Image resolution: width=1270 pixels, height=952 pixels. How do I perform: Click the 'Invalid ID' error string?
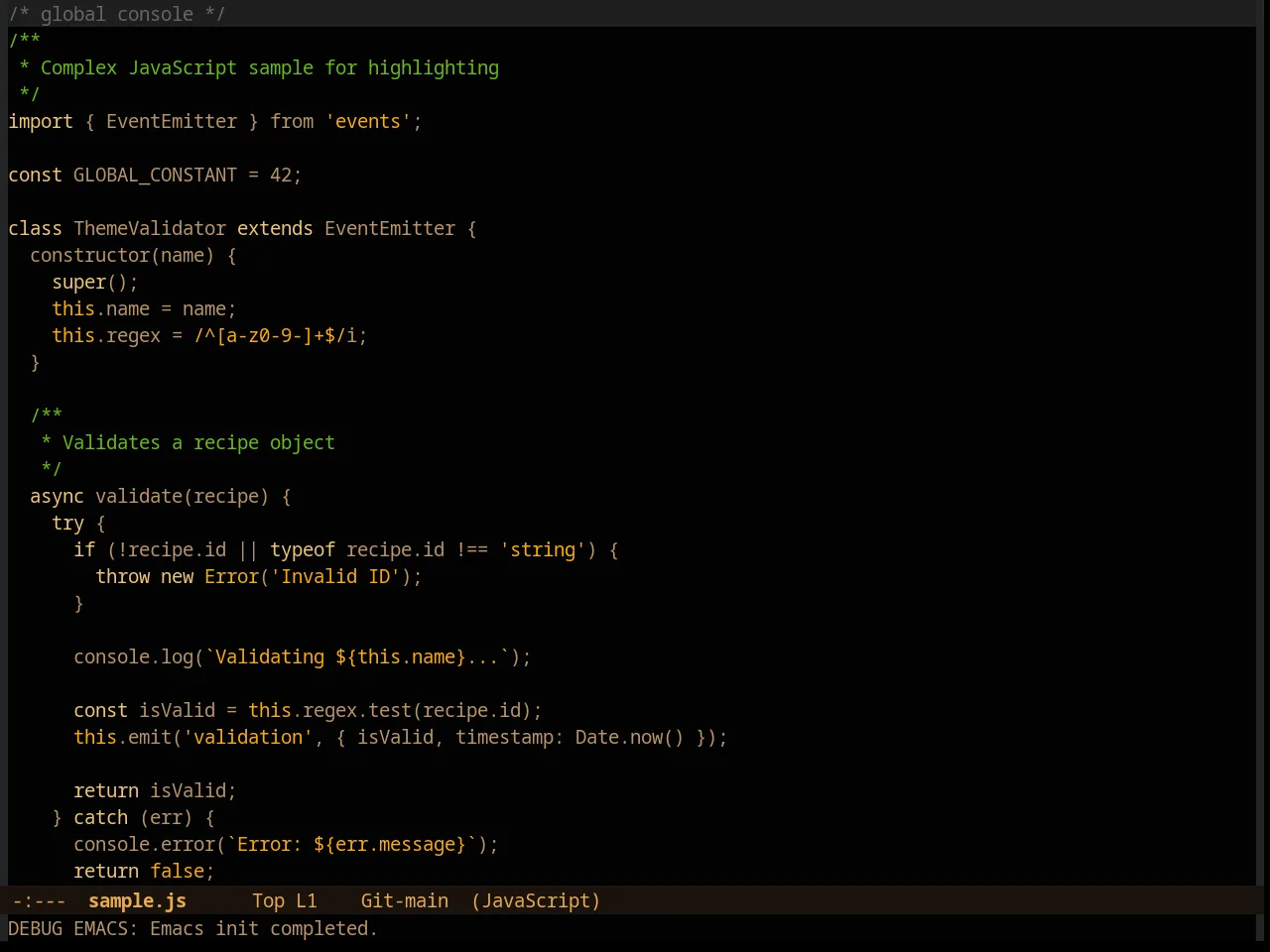coord(335,576)
